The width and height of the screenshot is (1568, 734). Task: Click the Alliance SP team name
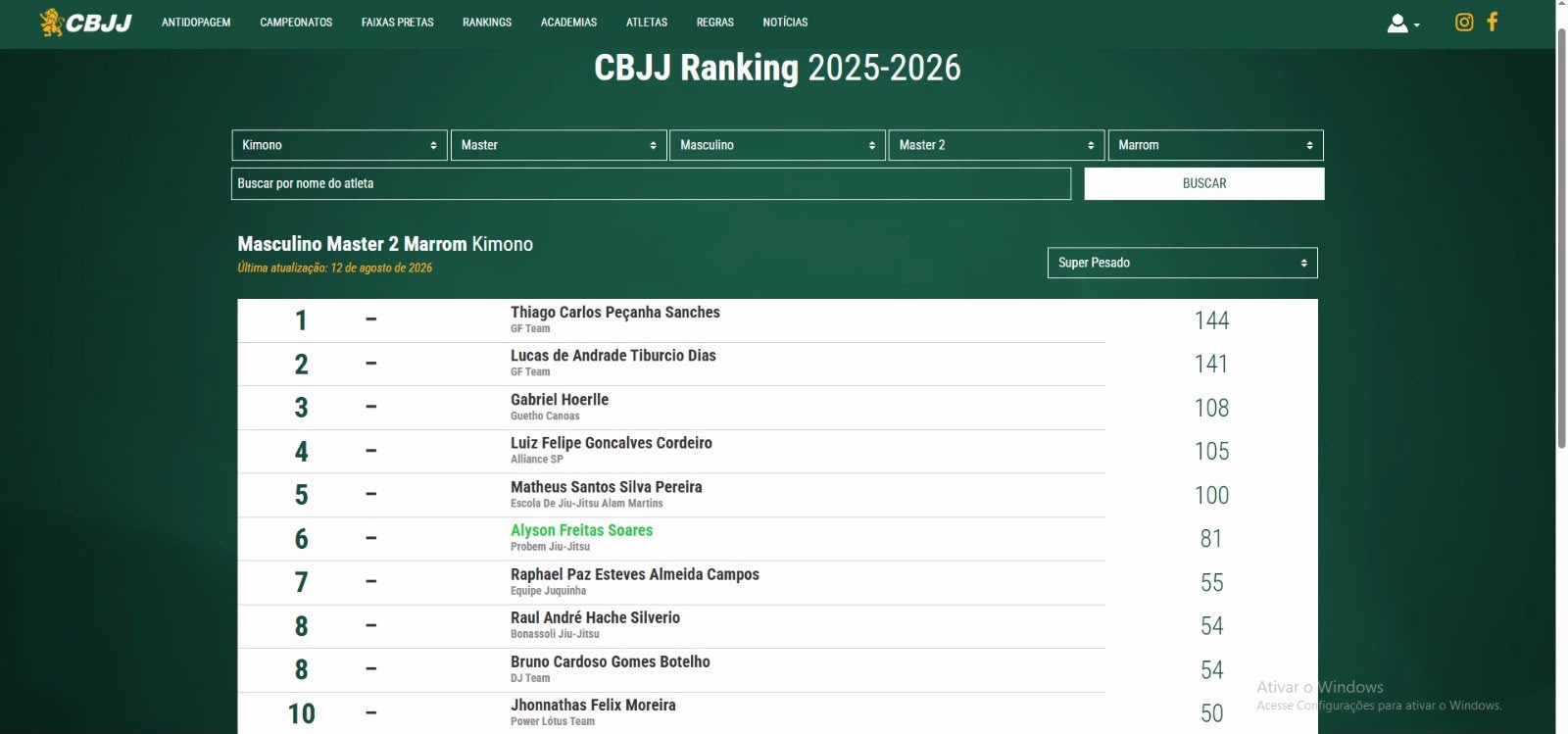[x=536, y=460]
